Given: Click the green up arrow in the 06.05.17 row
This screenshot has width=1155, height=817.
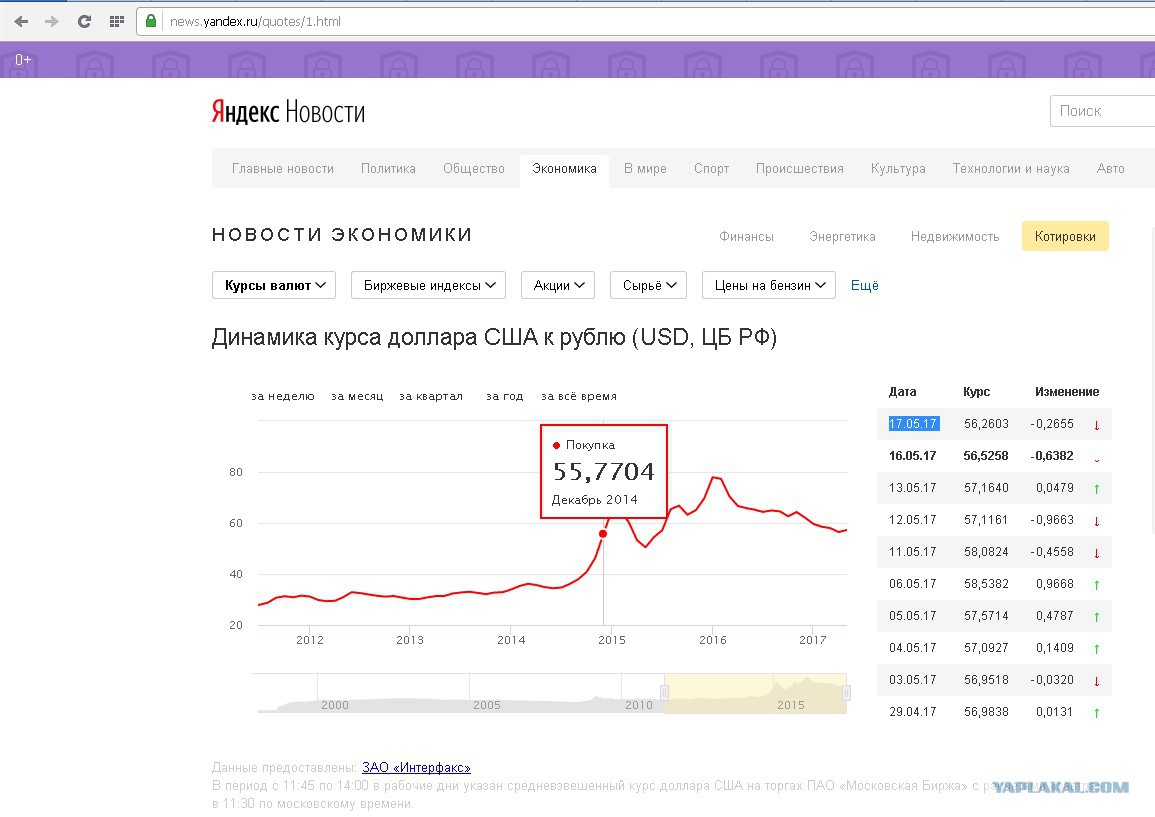Looking at the screenshot, I should (x=1097, y=585).
